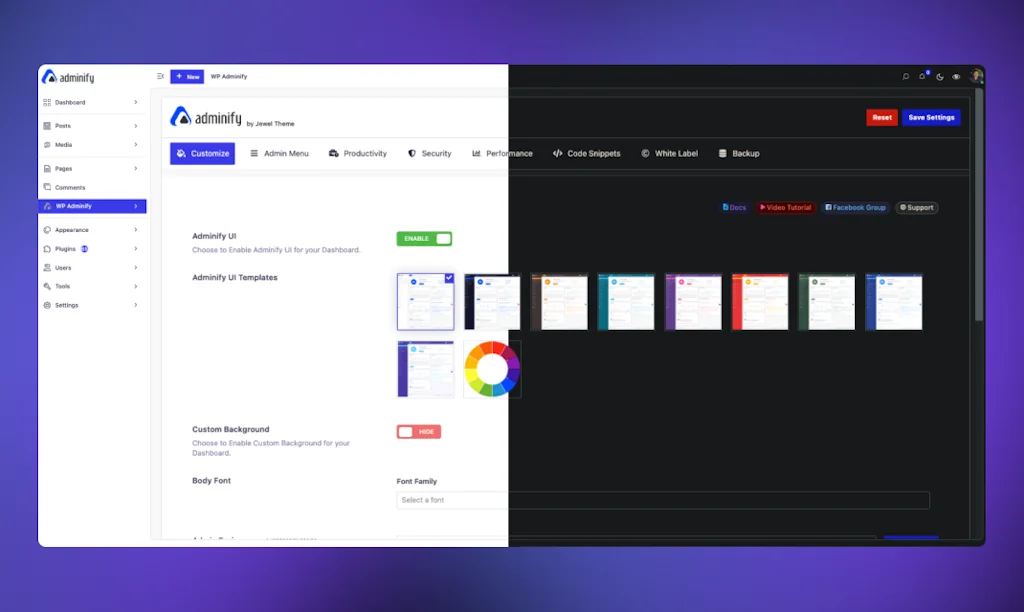
Task: Click the Save Settings button
Action: point(931,118)
